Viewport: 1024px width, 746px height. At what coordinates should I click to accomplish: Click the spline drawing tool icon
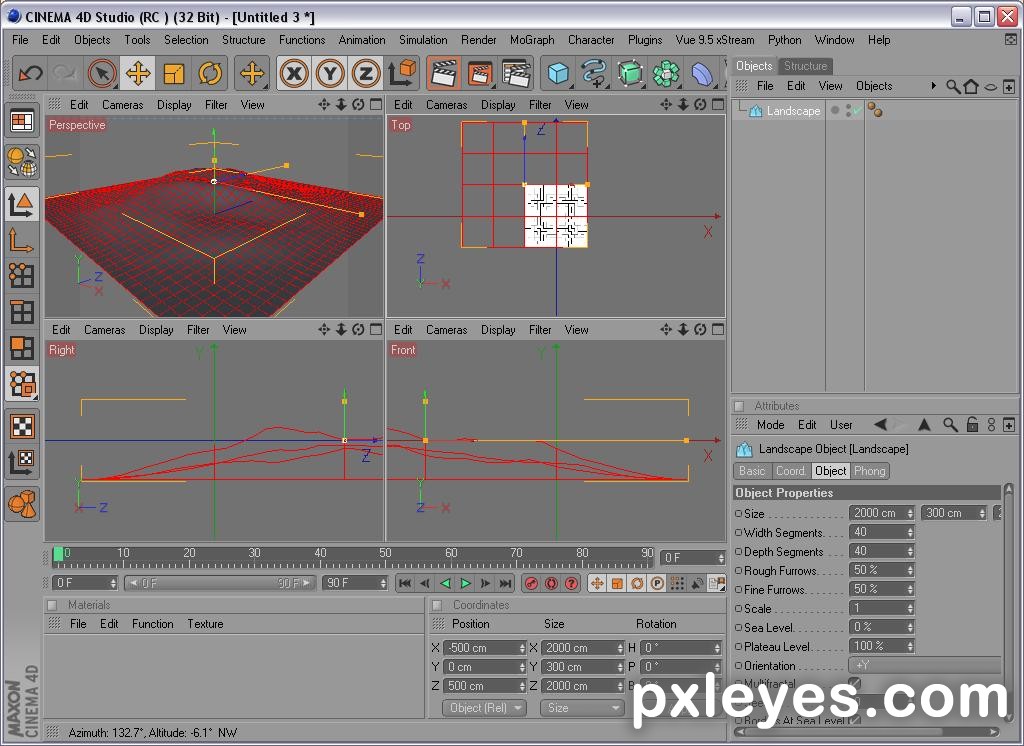click(594, 73)
